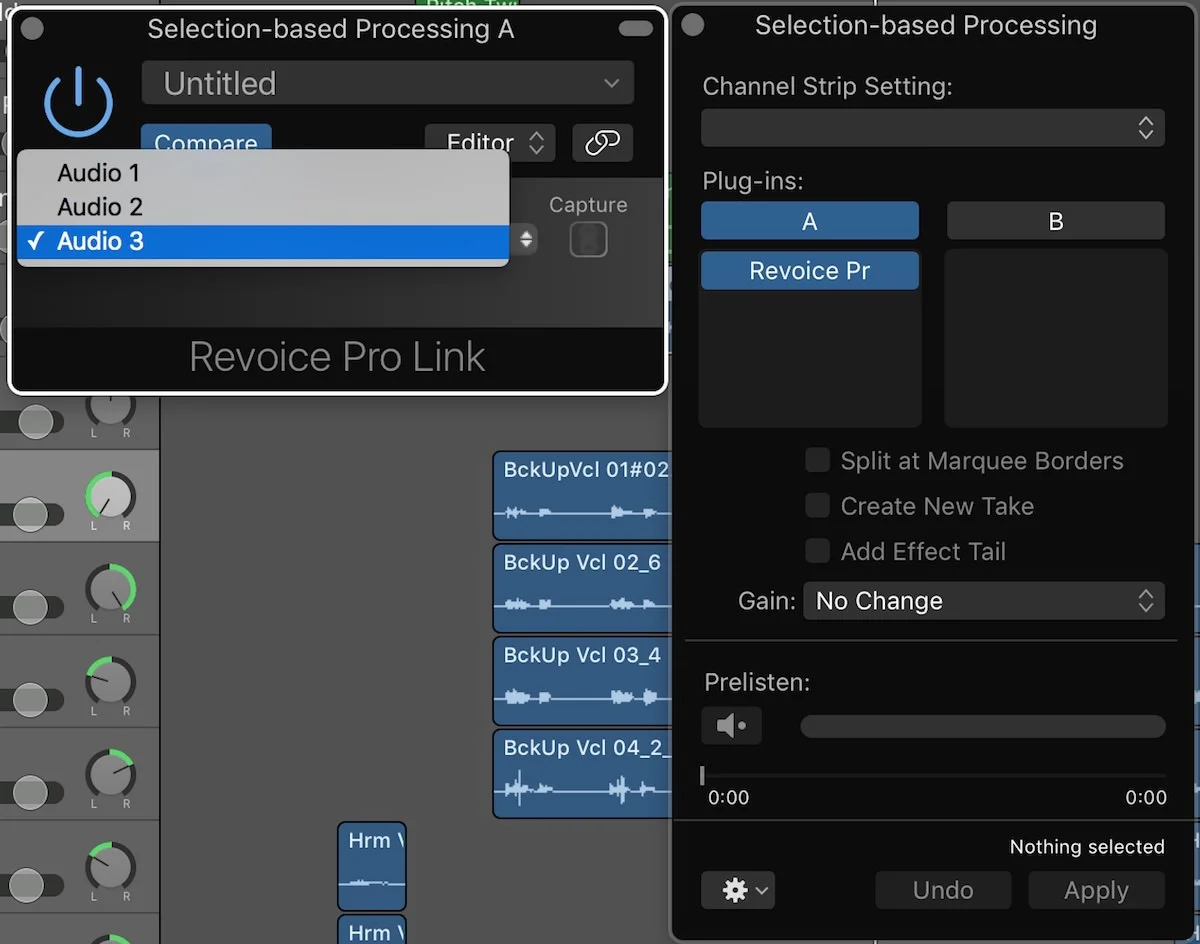This screenshot has width=1200, height=944.
Task: Open the Channel Strip Setting dropdown
Action: tap(933, 128)
